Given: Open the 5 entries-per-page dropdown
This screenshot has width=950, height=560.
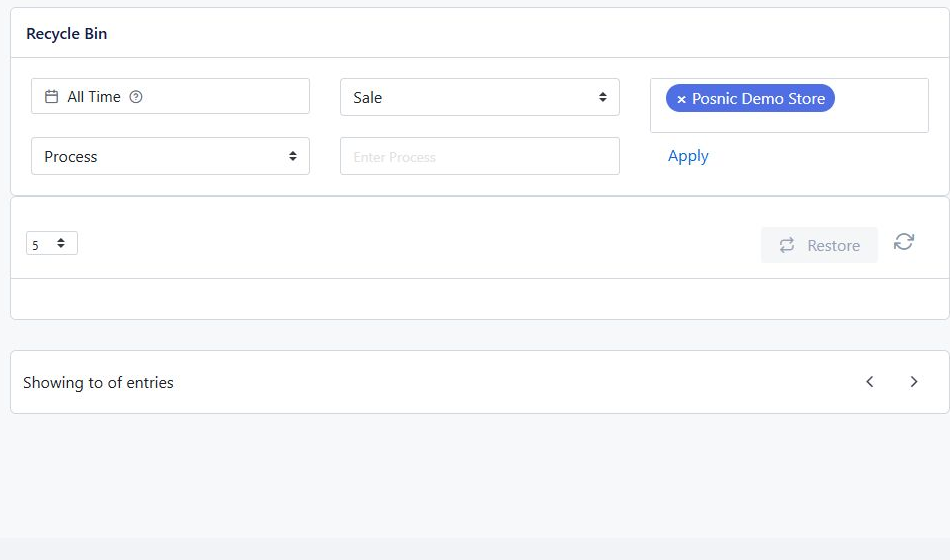Looking at the screenshot, I should 51,243.
